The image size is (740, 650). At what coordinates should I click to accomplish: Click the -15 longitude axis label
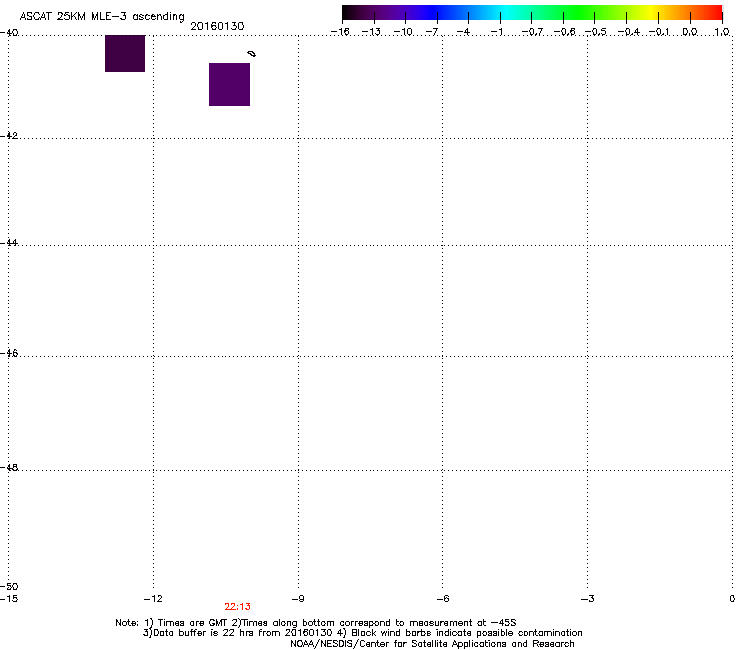point(9,599)
